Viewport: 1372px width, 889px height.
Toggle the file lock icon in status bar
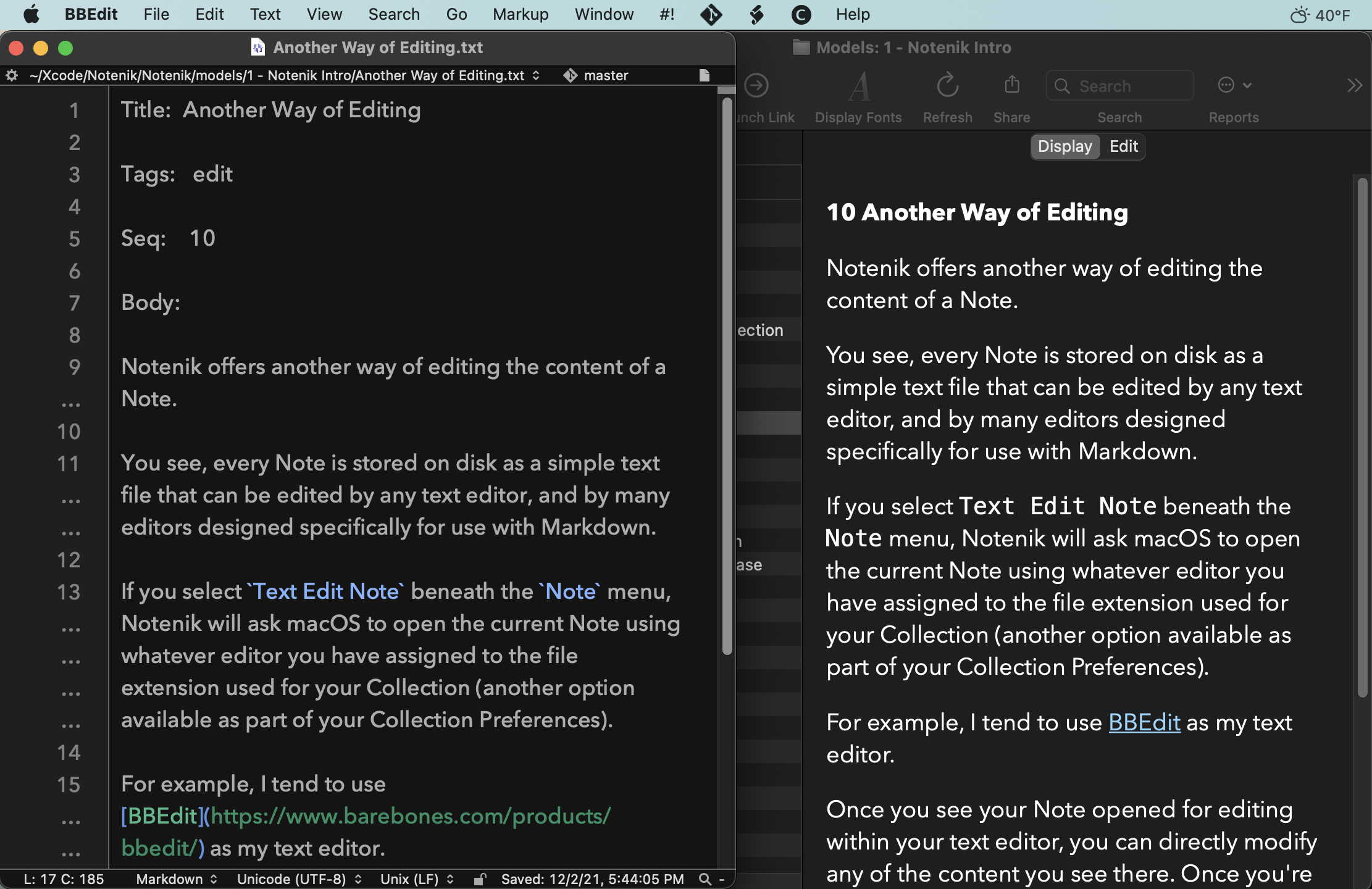click(x=480, y=879)
